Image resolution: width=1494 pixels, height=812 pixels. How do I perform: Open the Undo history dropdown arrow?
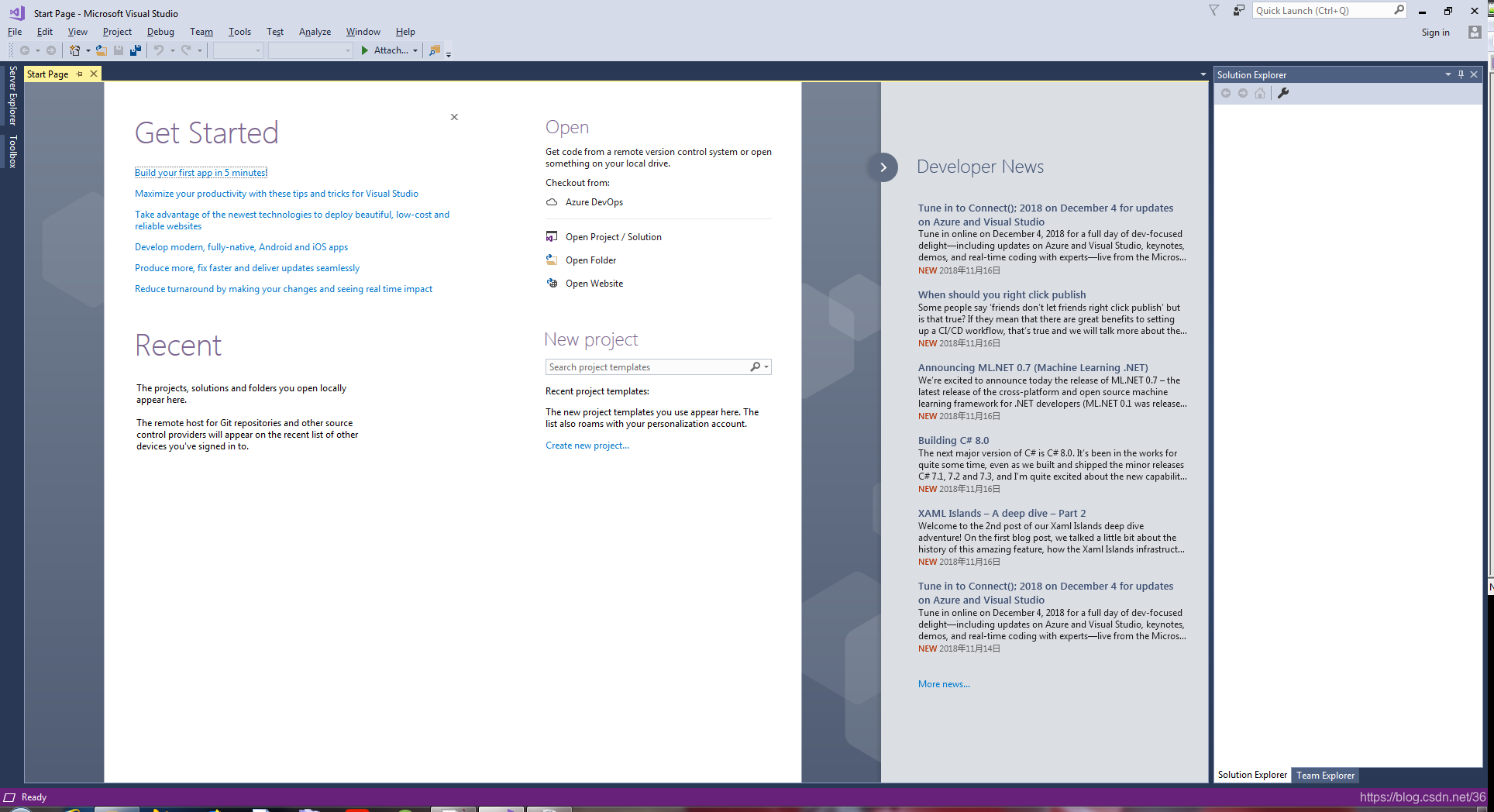tap(172, 50)
